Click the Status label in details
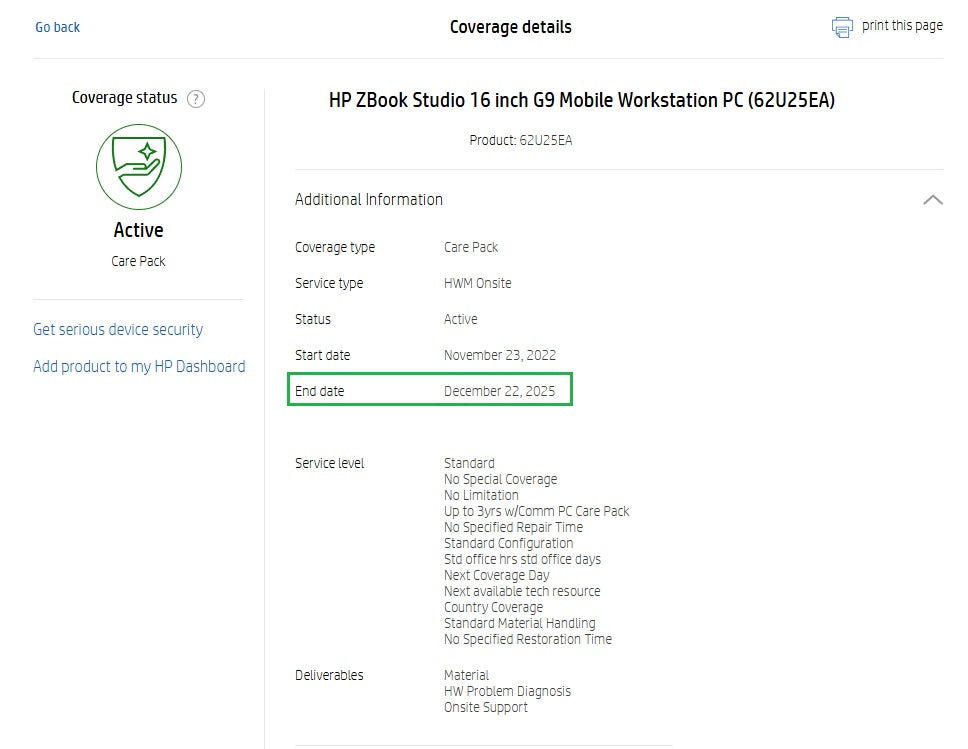 313,319
